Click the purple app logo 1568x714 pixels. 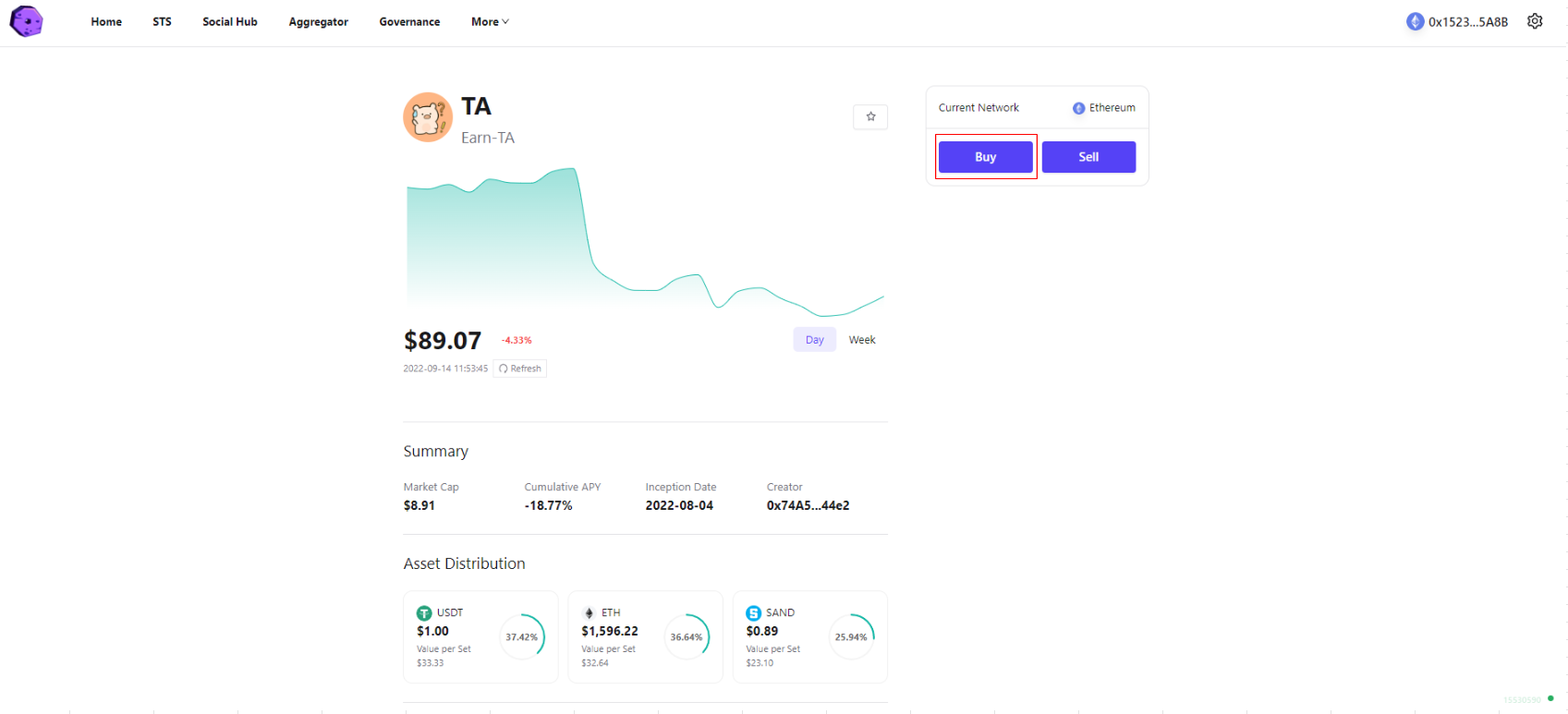(26, 21)
